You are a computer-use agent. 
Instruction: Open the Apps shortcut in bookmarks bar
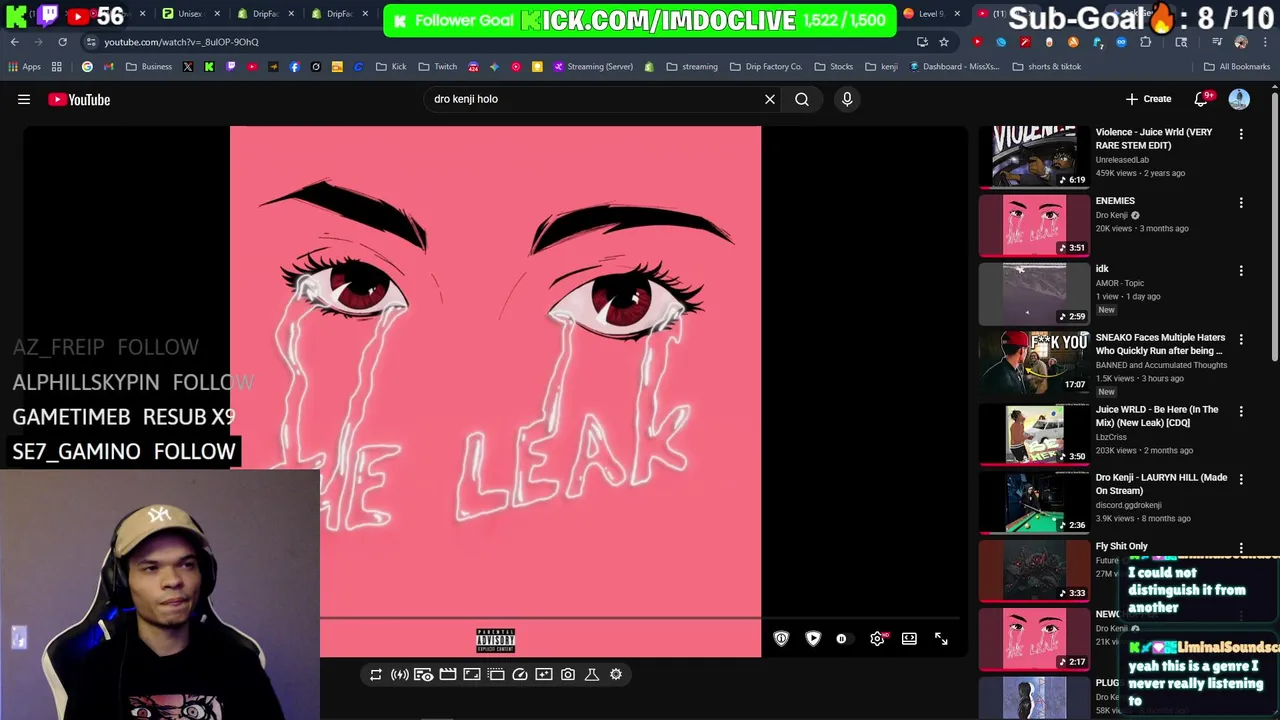(25, 67)
